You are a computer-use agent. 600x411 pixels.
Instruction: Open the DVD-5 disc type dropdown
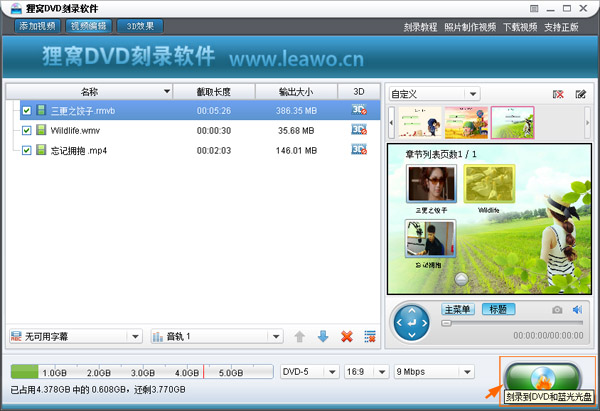332,372
